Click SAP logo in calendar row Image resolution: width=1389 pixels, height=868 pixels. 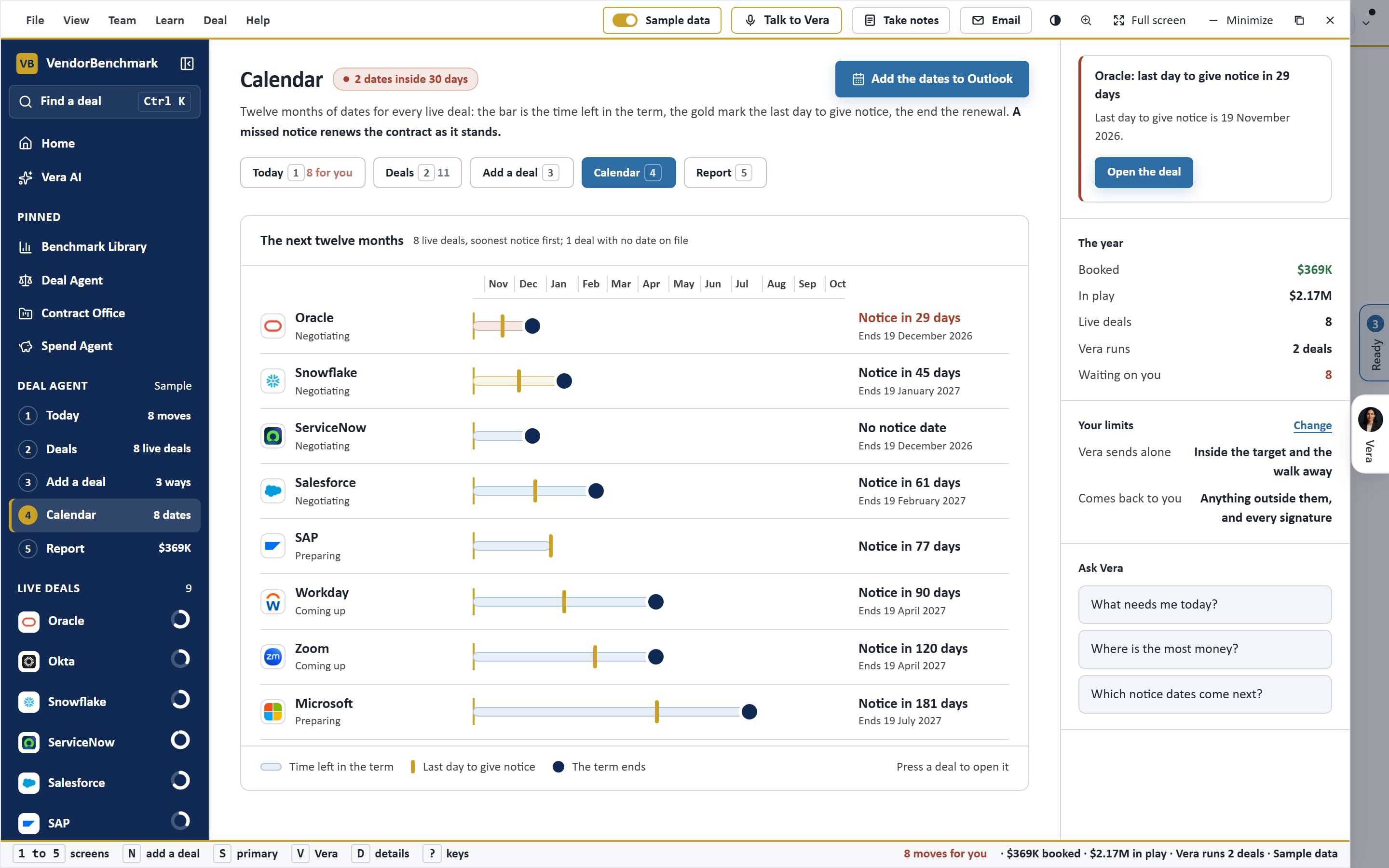[x=272, y=546]
